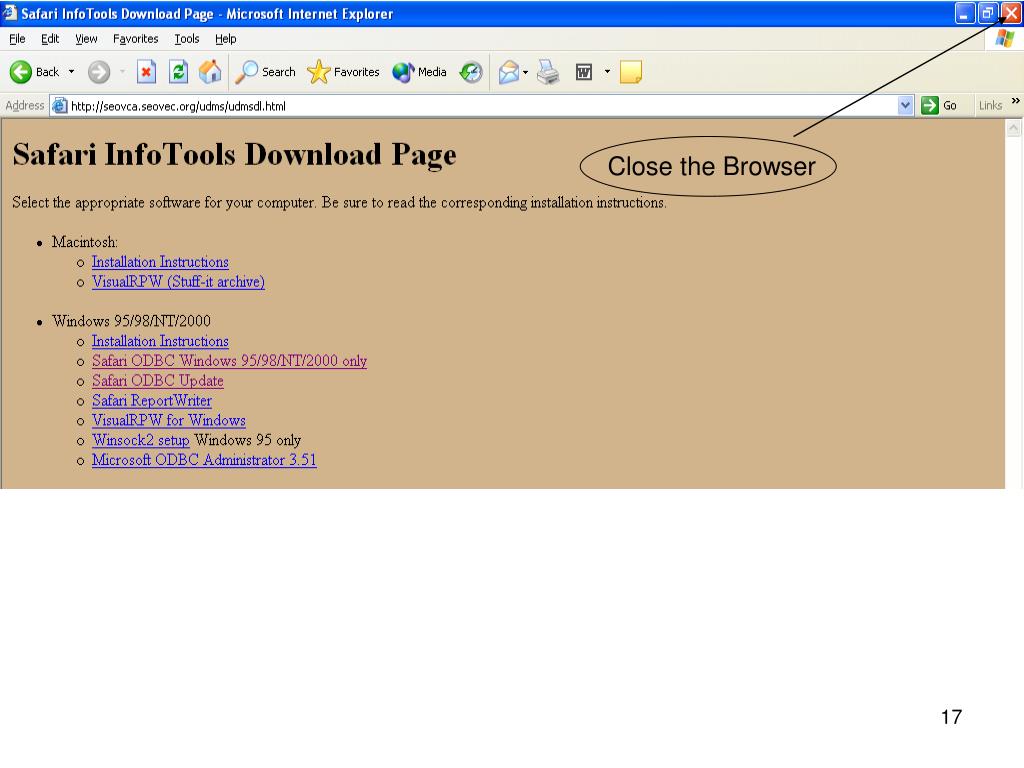Open Safari ODBC Windows 95/98/NT/2000 only link
Image resolution: width=1024 pixels, height=768 pixels.
tap(229, 360)
